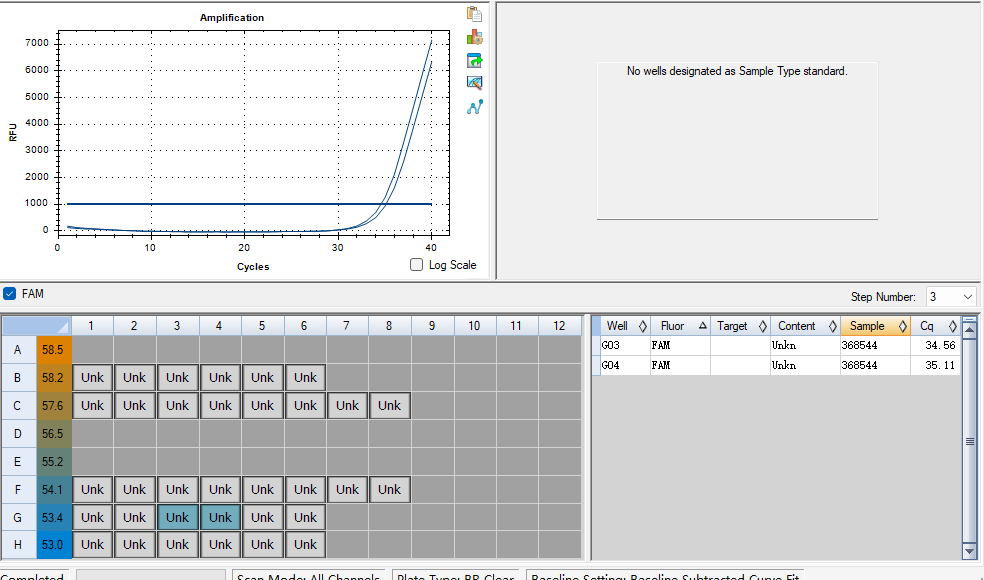Click the results table scrollbar thumb
The width and height of the screenshot is (984, 580).
tap(969, 441)
